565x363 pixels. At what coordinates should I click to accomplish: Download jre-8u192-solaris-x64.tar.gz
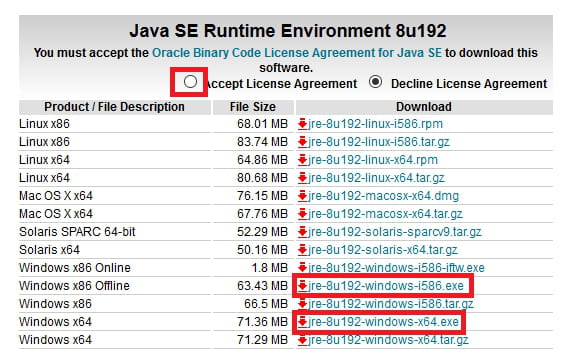383,250
